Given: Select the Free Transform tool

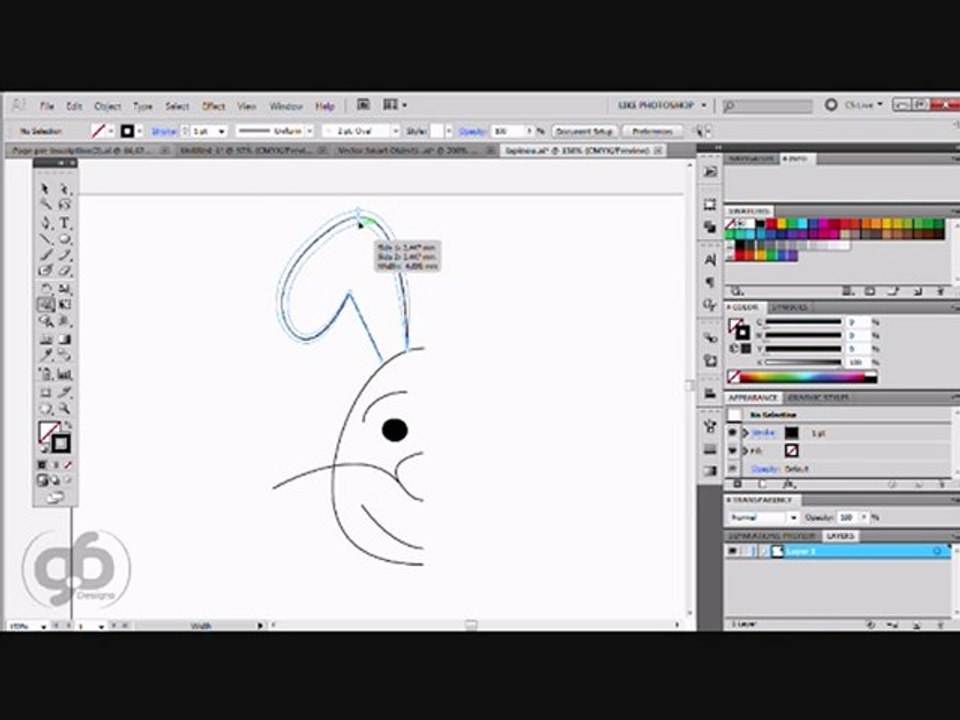Looking at the screenshot, I should [64, 304].
